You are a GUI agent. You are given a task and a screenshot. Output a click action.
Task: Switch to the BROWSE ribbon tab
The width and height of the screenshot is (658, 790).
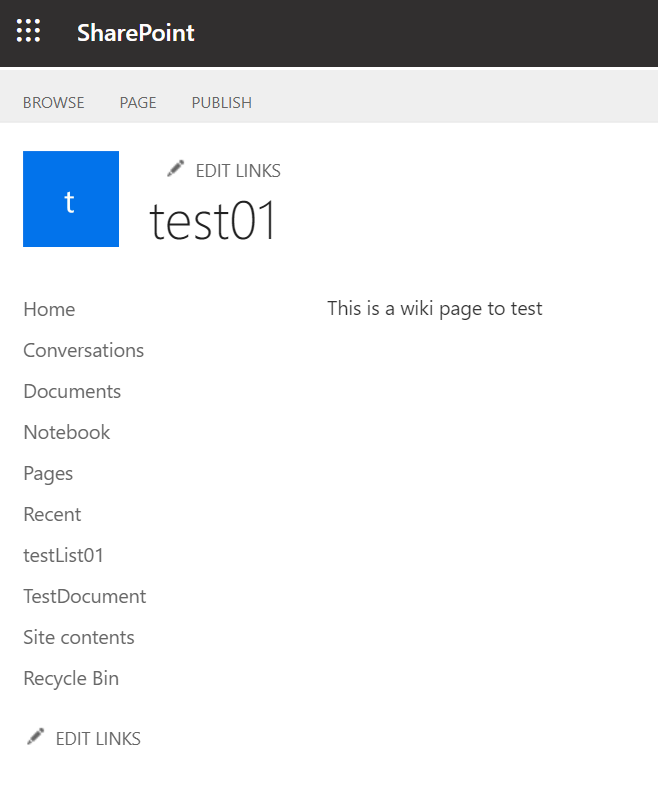(x=53, y=102)
